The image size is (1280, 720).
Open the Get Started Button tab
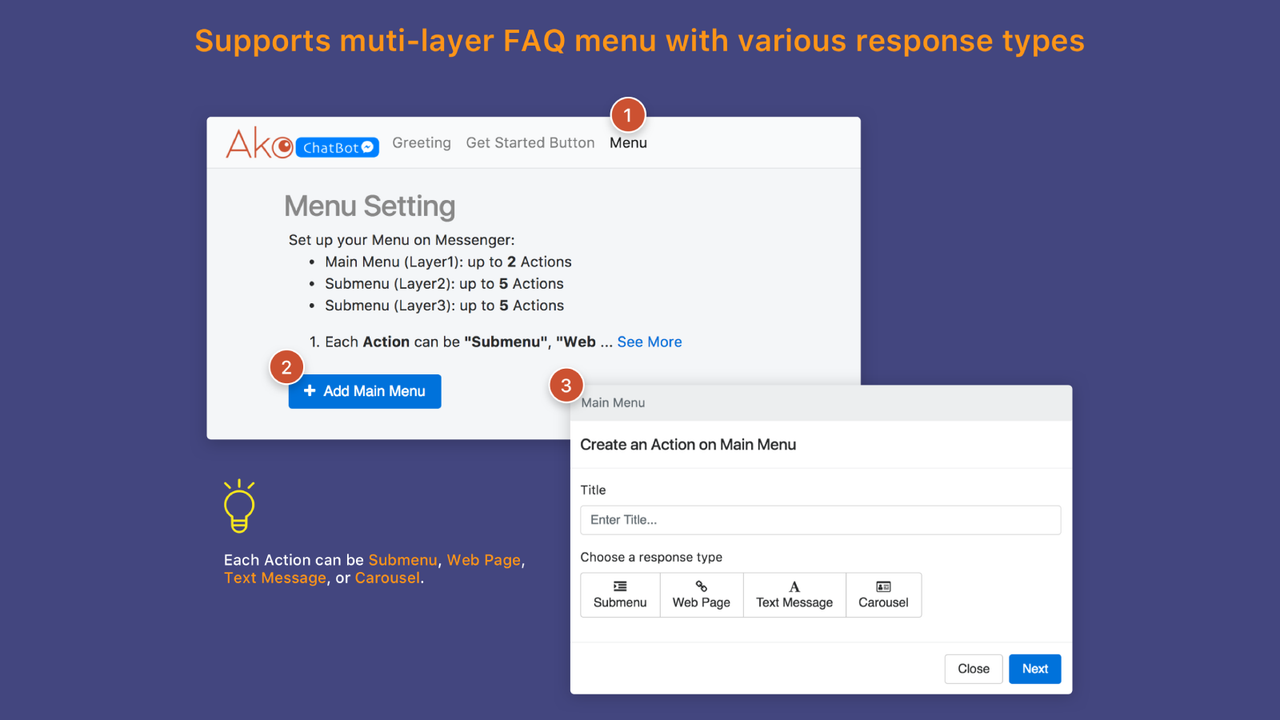point(530,143)
